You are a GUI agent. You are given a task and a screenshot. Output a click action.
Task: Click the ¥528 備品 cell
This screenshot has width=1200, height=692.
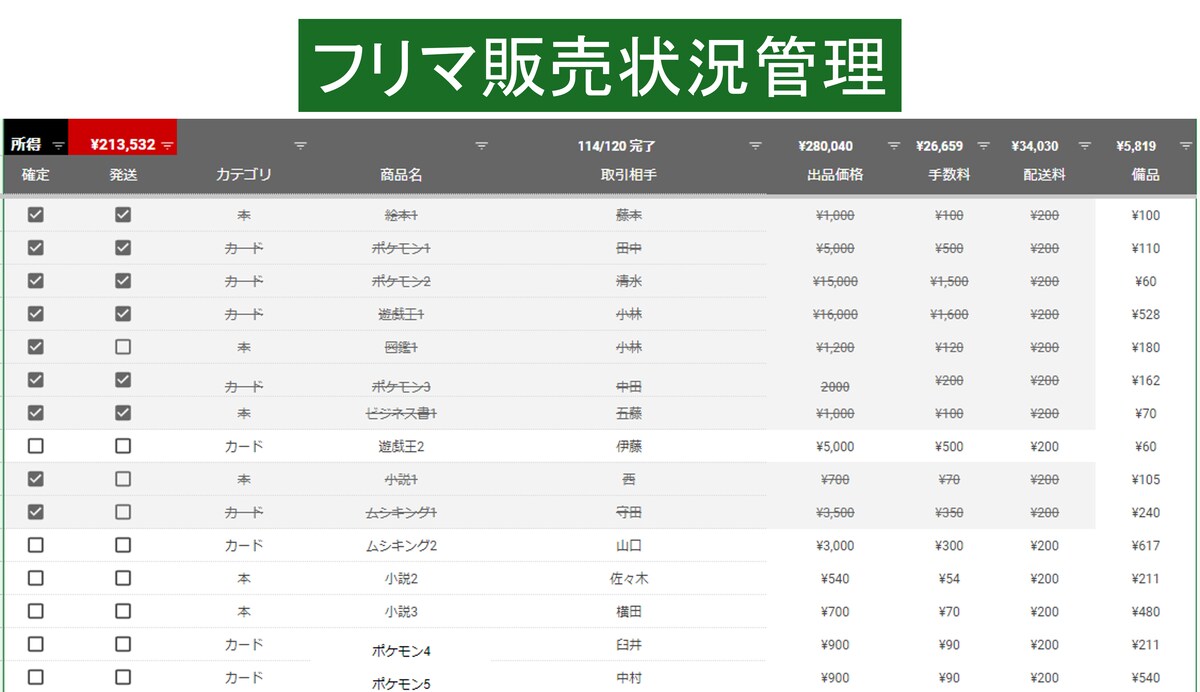coord(1146,314)
